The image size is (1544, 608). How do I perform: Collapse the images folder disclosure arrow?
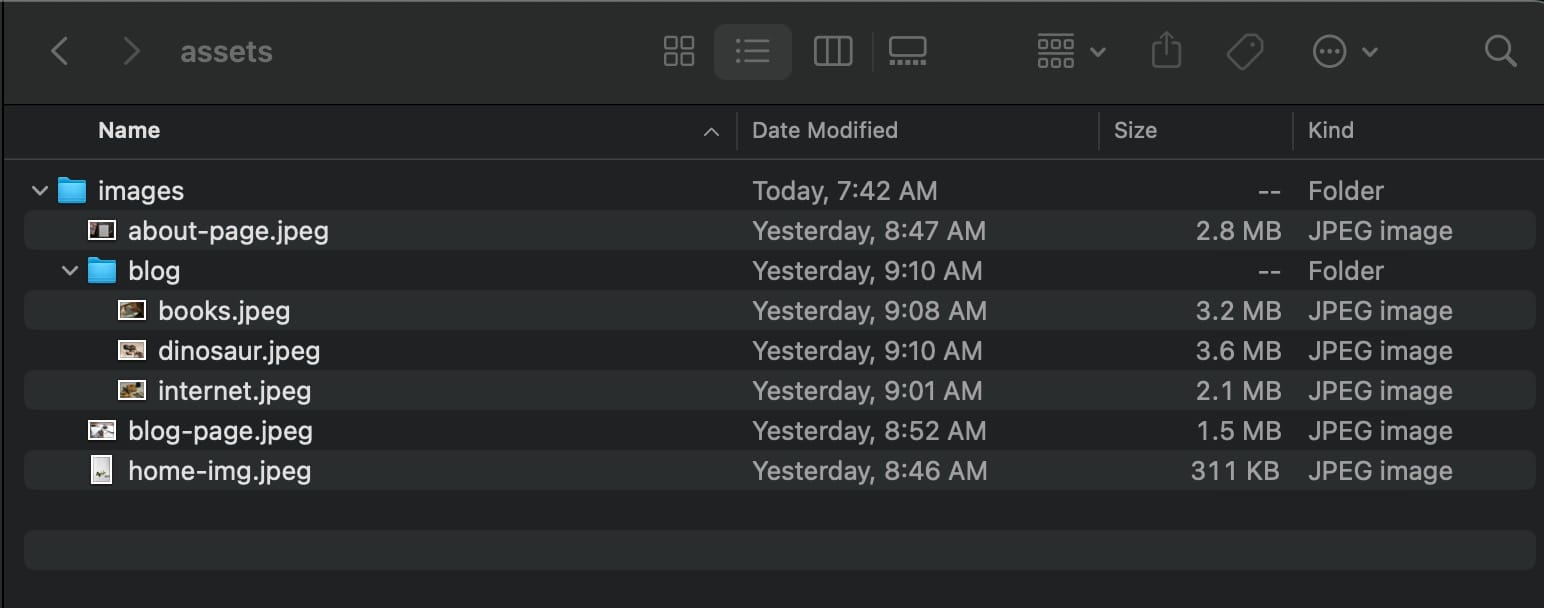click(40, 191)
